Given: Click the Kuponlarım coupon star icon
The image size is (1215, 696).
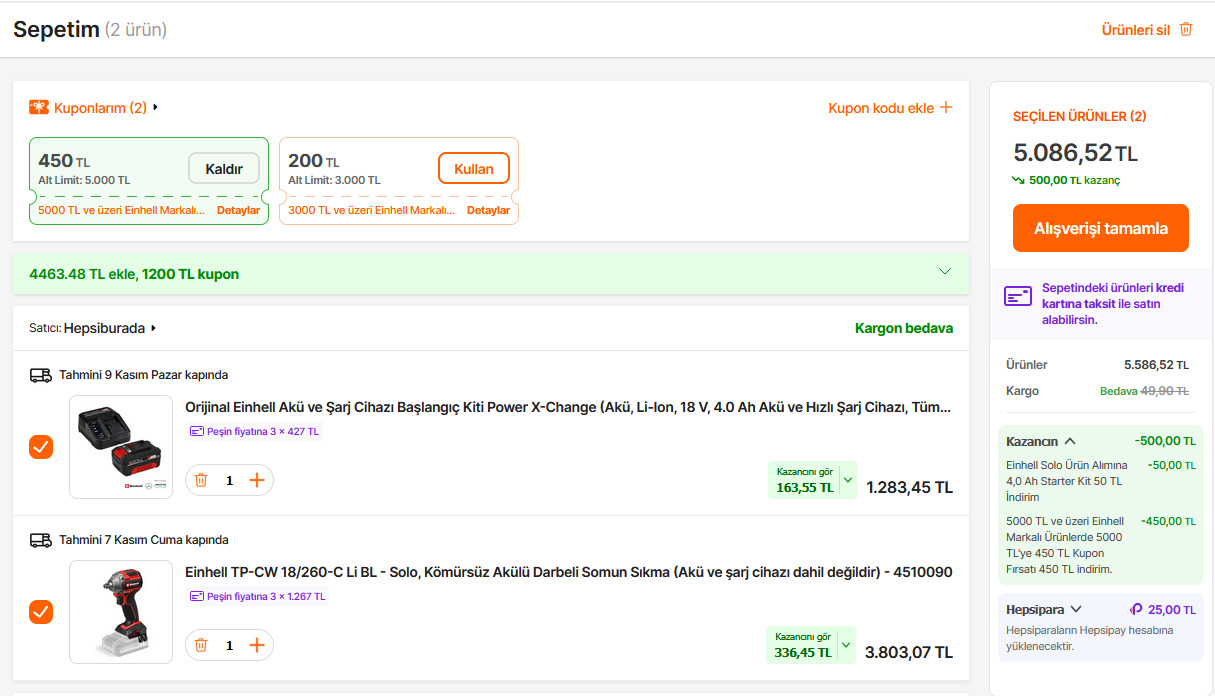Looking at the screenshot, I should [39, 107].
